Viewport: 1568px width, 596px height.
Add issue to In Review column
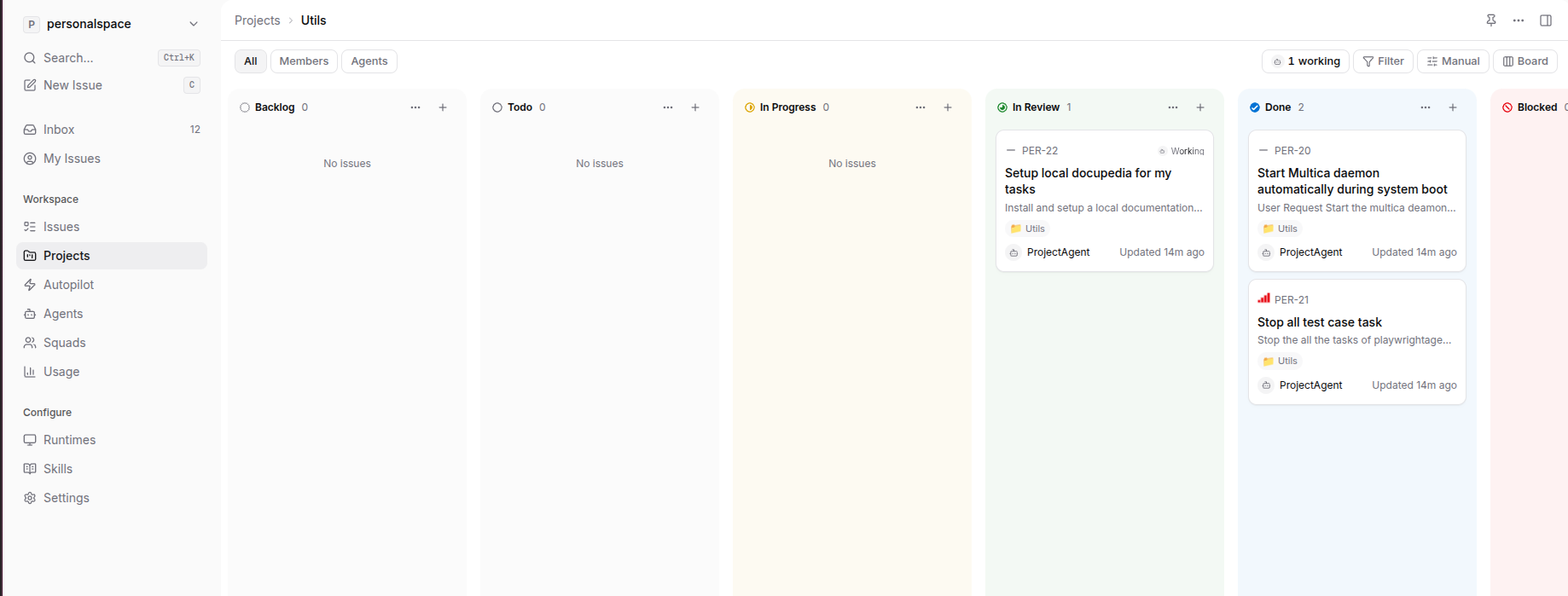(x=1200, y=107)
